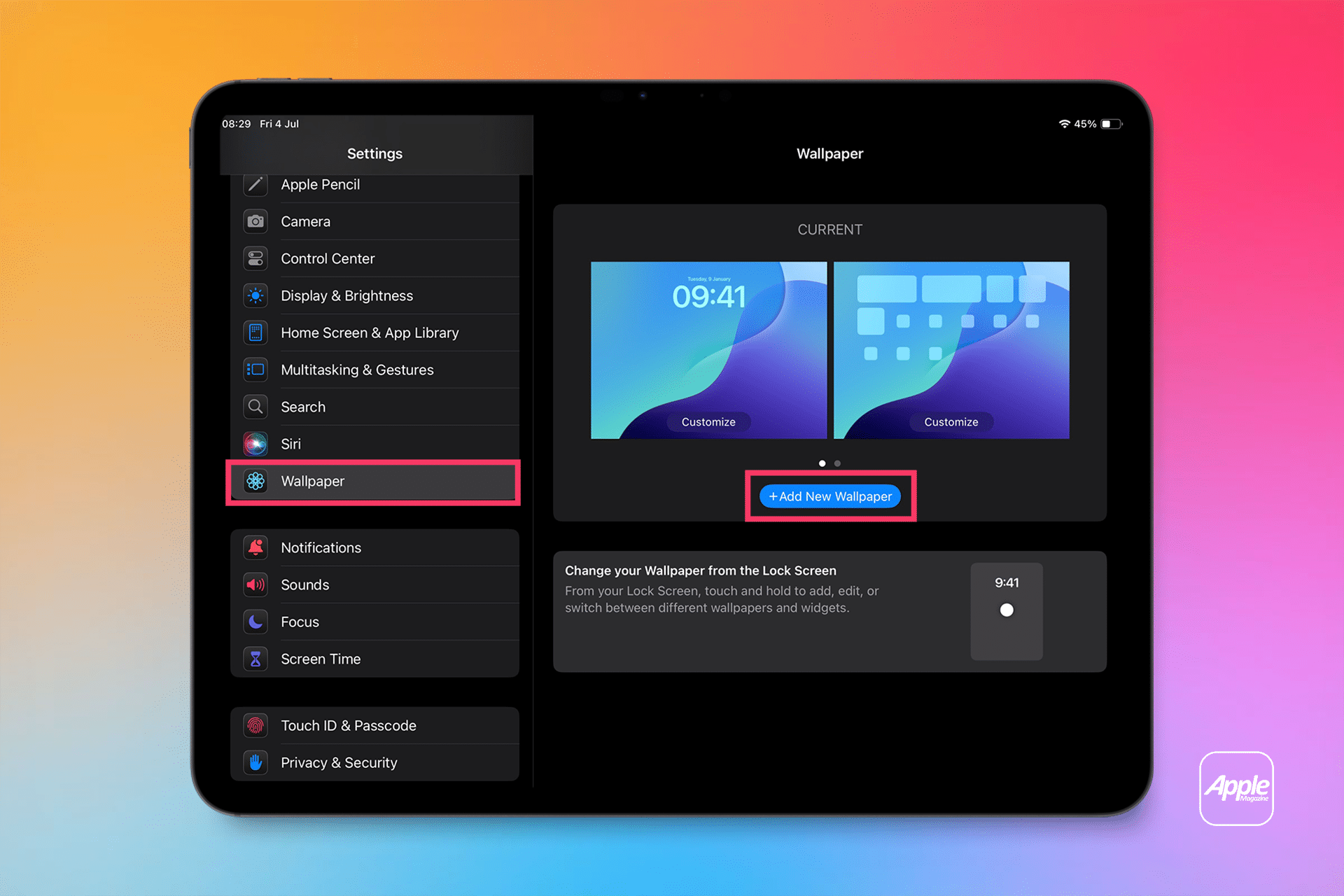The image size is (1344, 896).
Task: Customize the Home Screen wallpaper
Action: tap(951, 422)
